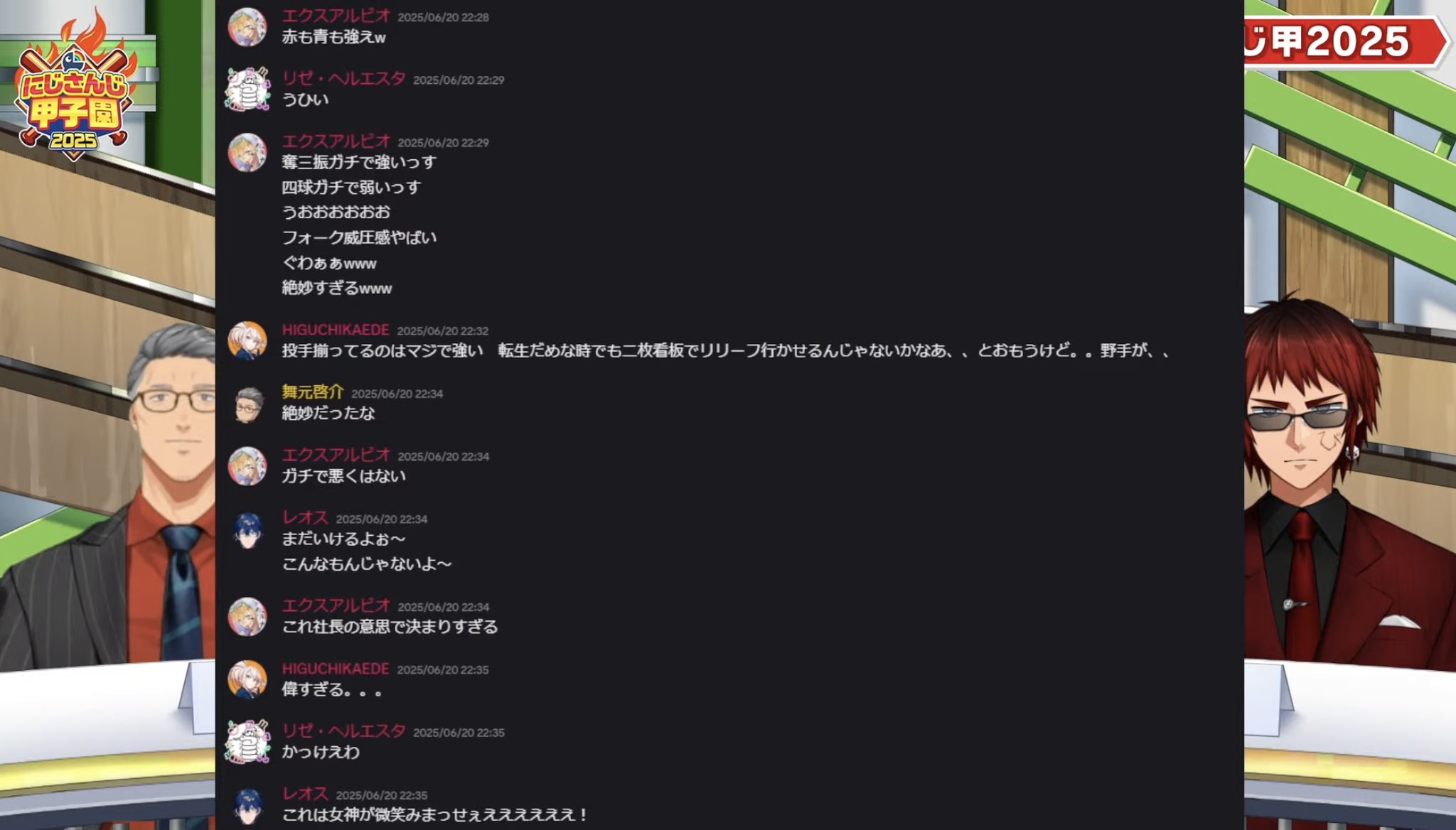
Task: Click レオス's avatar beside これは女神が message
Action: pyautogui.click(x=247, y=804)
